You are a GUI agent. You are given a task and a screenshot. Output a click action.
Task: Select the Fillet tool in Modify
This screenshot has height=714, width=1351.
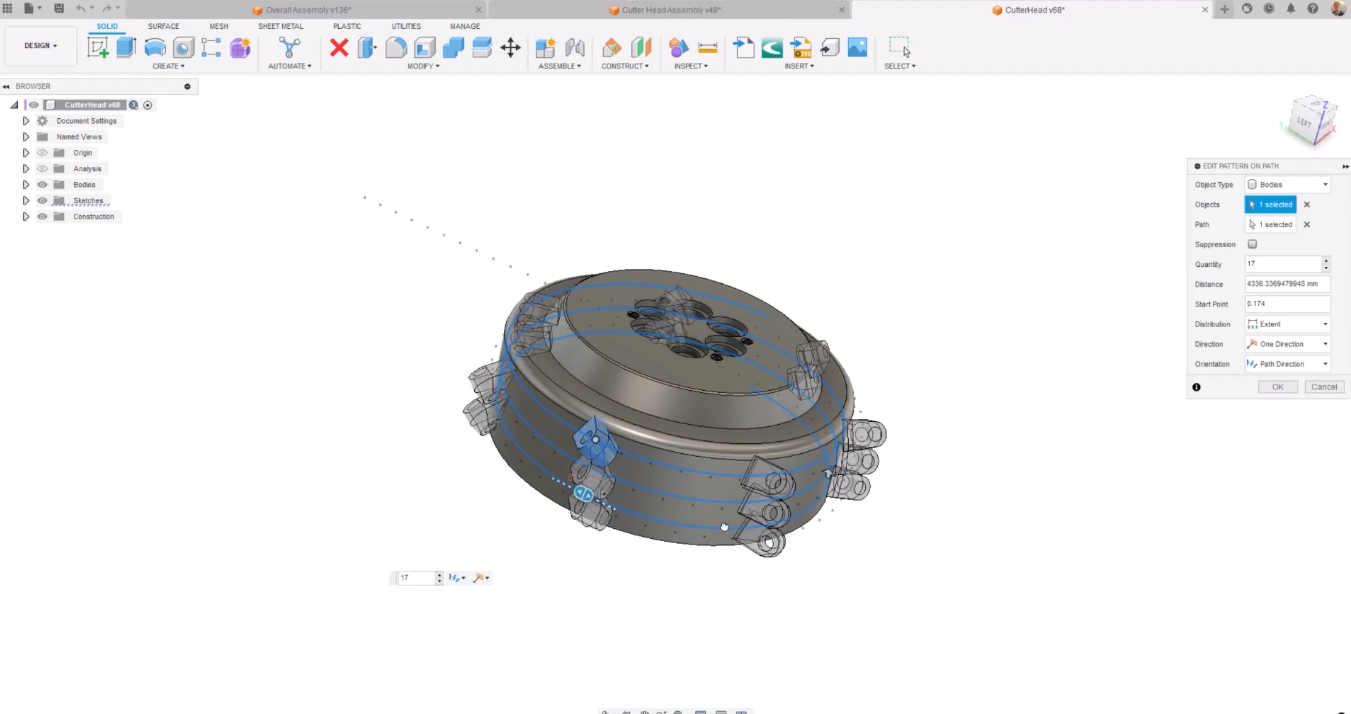pos(396,48)
